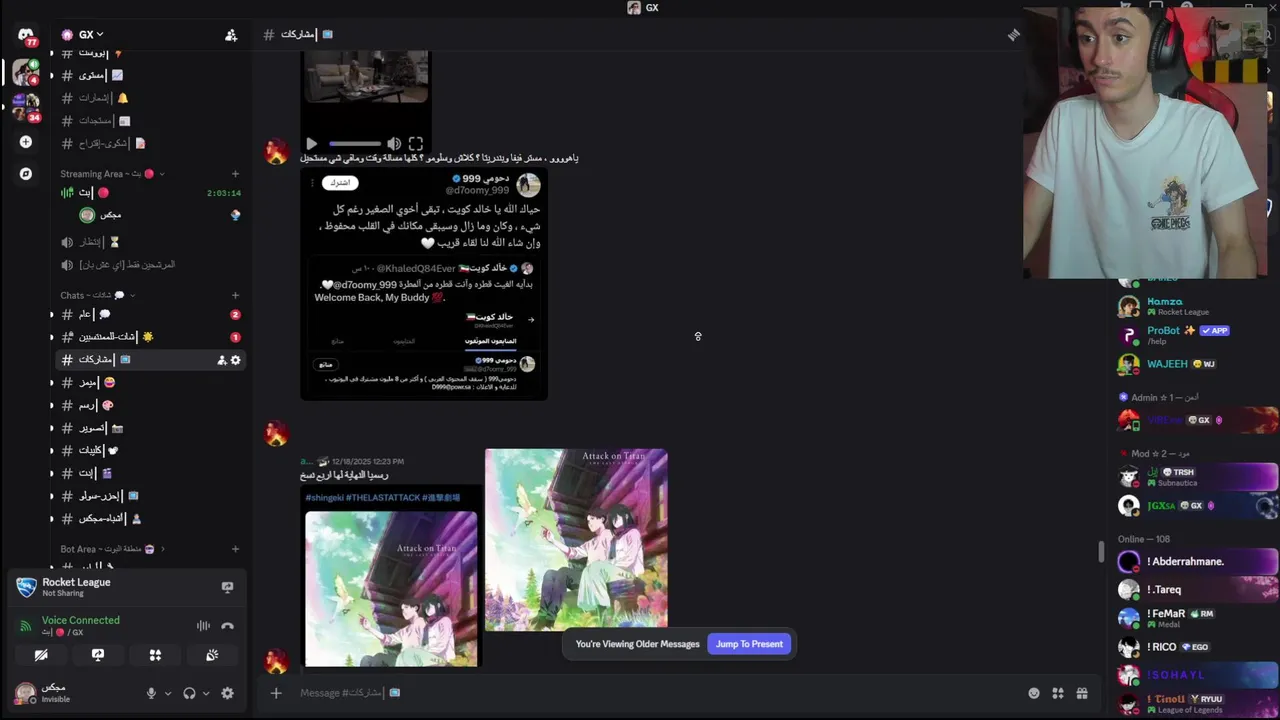
Task: Create a channel in Streaming Area category
Action: point(235,174)
